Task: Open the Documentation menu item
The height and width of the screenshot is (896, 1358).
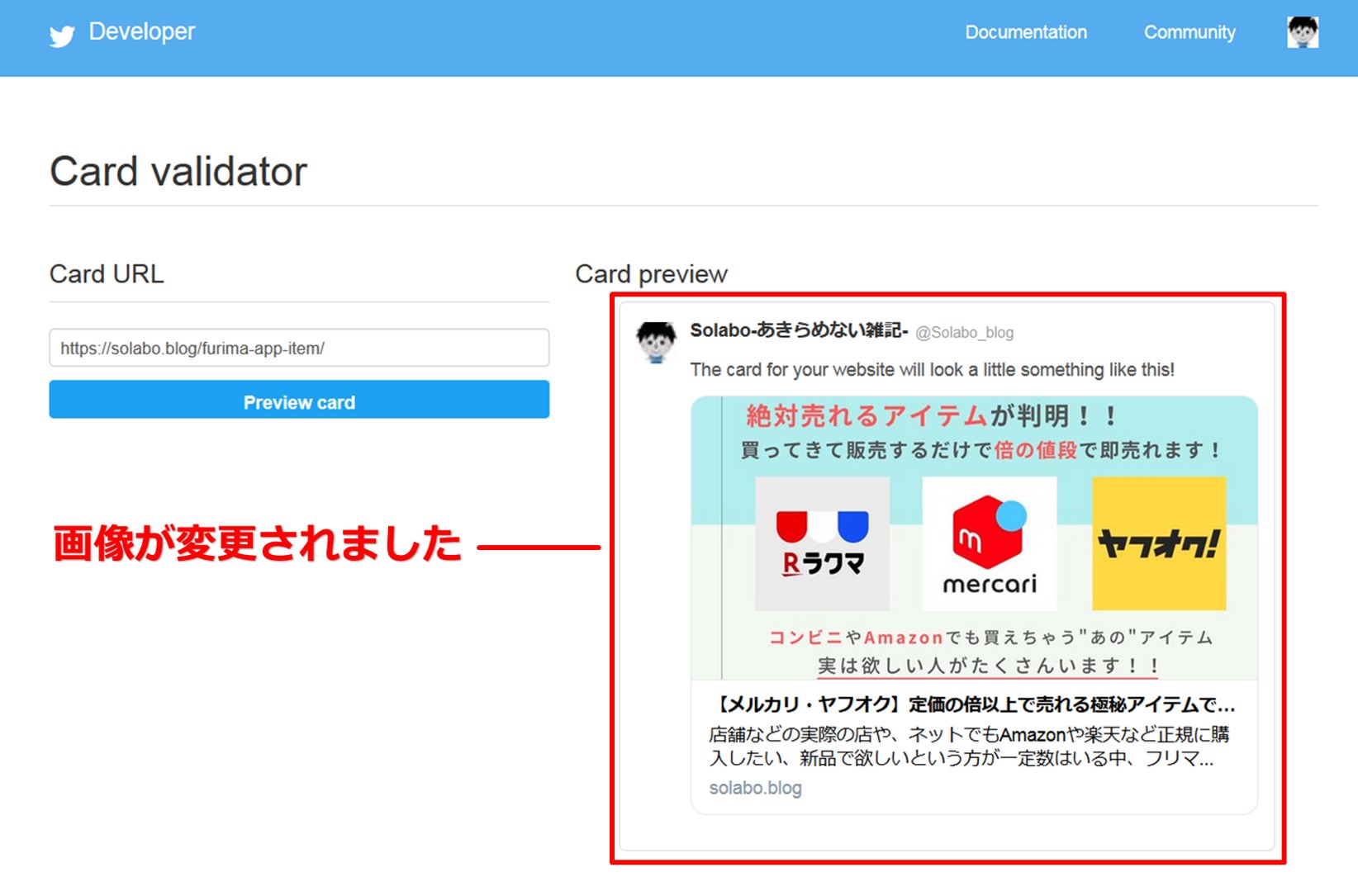Action: 1026,32
